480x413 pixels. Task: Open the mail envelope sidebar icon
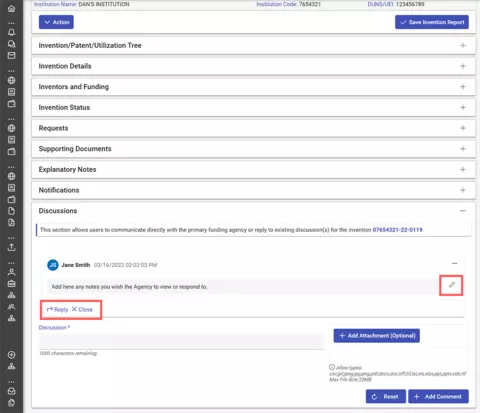pos(11,55)
